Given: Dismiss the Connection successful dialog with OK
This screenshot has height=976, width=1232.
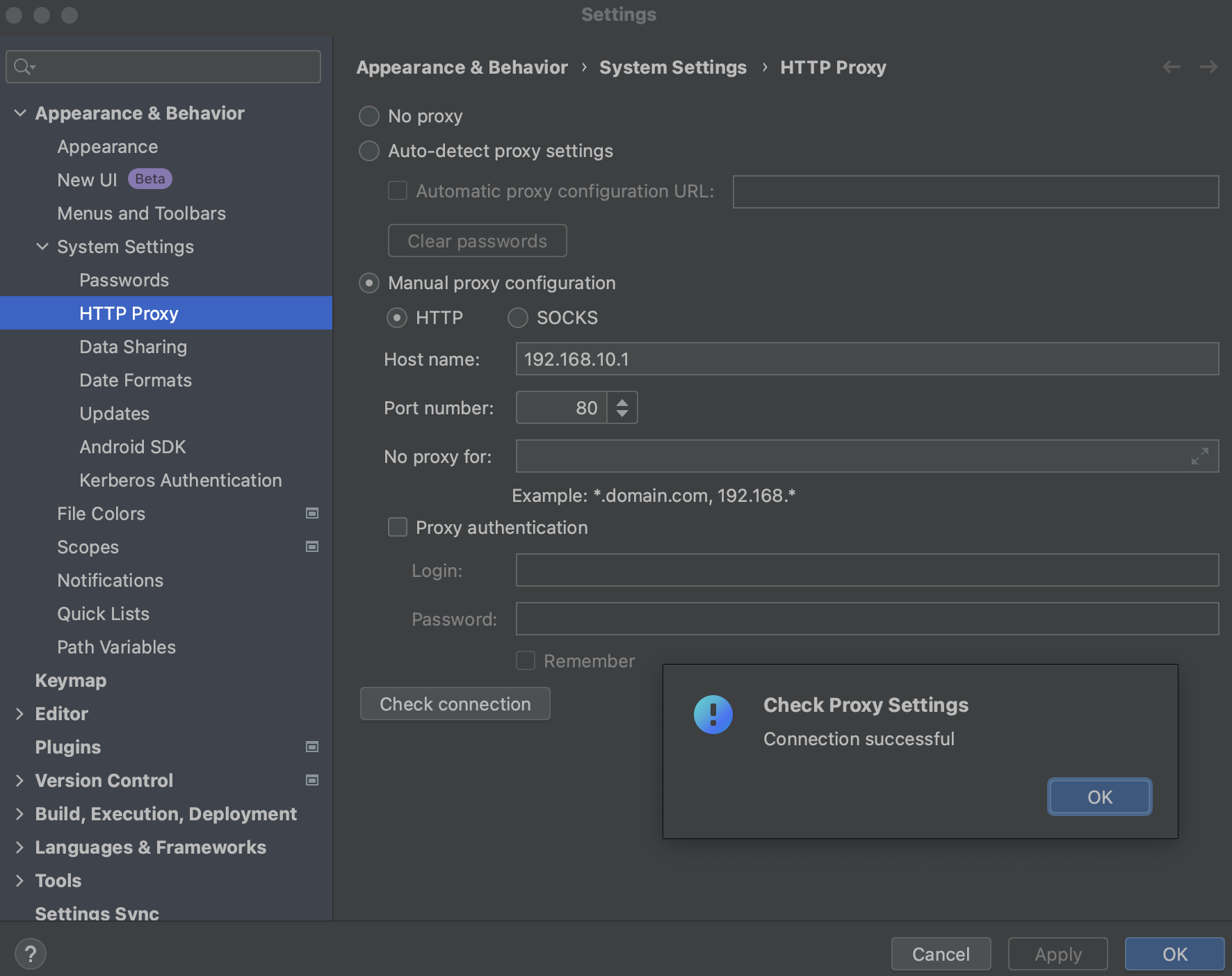Looking at the screenshot, I should click(1099, 797).
